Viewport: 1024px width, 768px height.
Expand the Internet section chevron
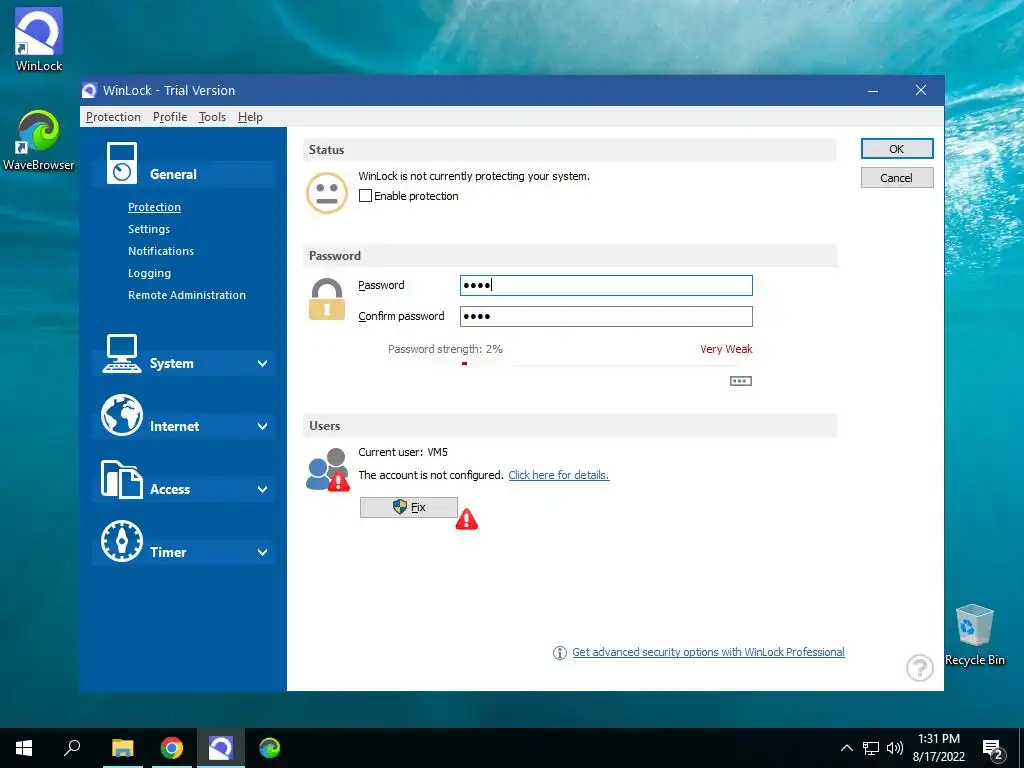(263, 426)
